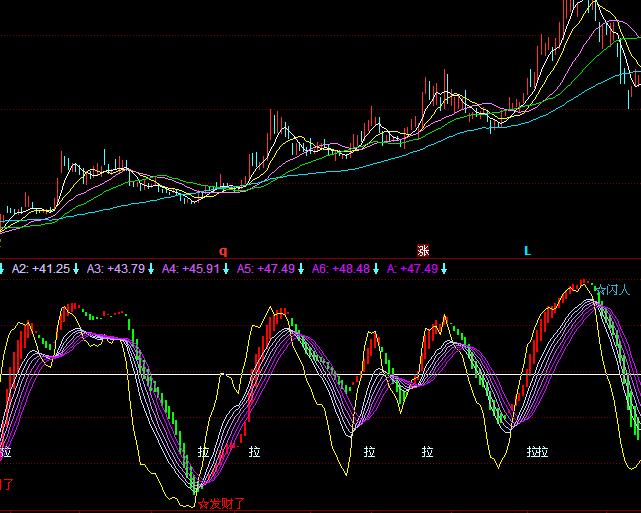Click the '☆闪人' sell signal marker
The image size is (641, 513).
click(614, 291)
